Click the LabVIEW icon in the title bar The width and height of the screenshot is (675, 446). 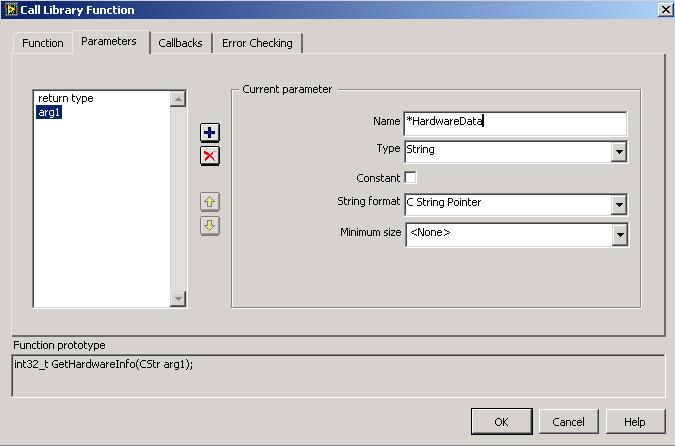11,9
